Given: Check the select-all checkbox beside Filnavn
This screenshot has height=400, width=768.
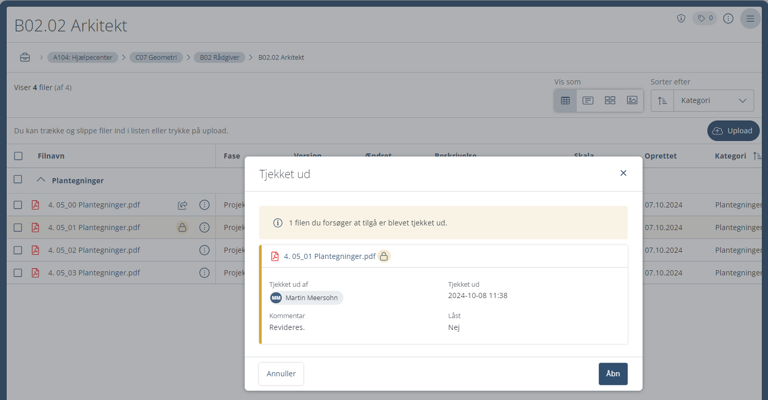Looking at the screenshot, I should (18, 156).
